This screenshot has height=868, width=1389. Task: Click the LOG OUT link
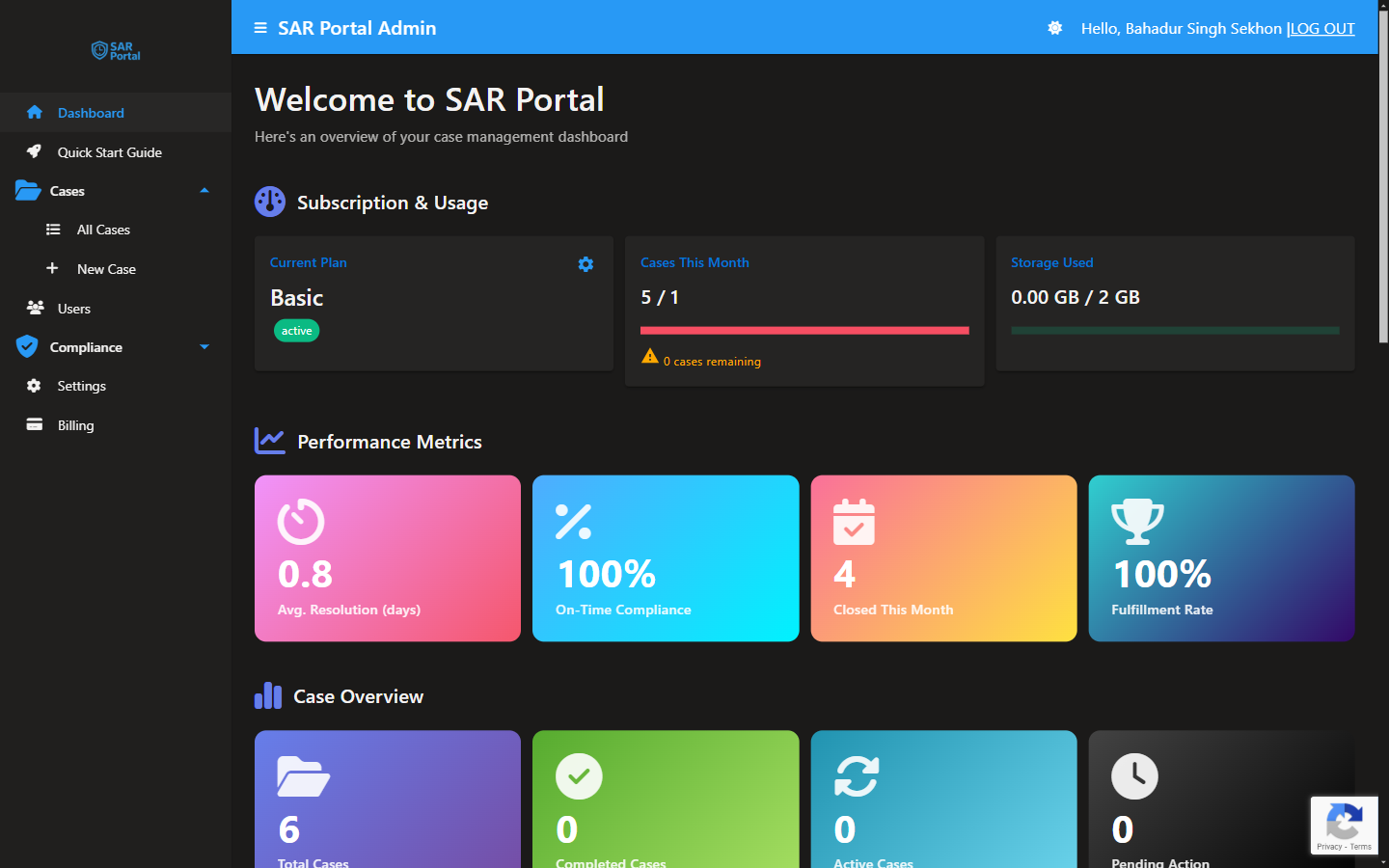coord(1322,28)
